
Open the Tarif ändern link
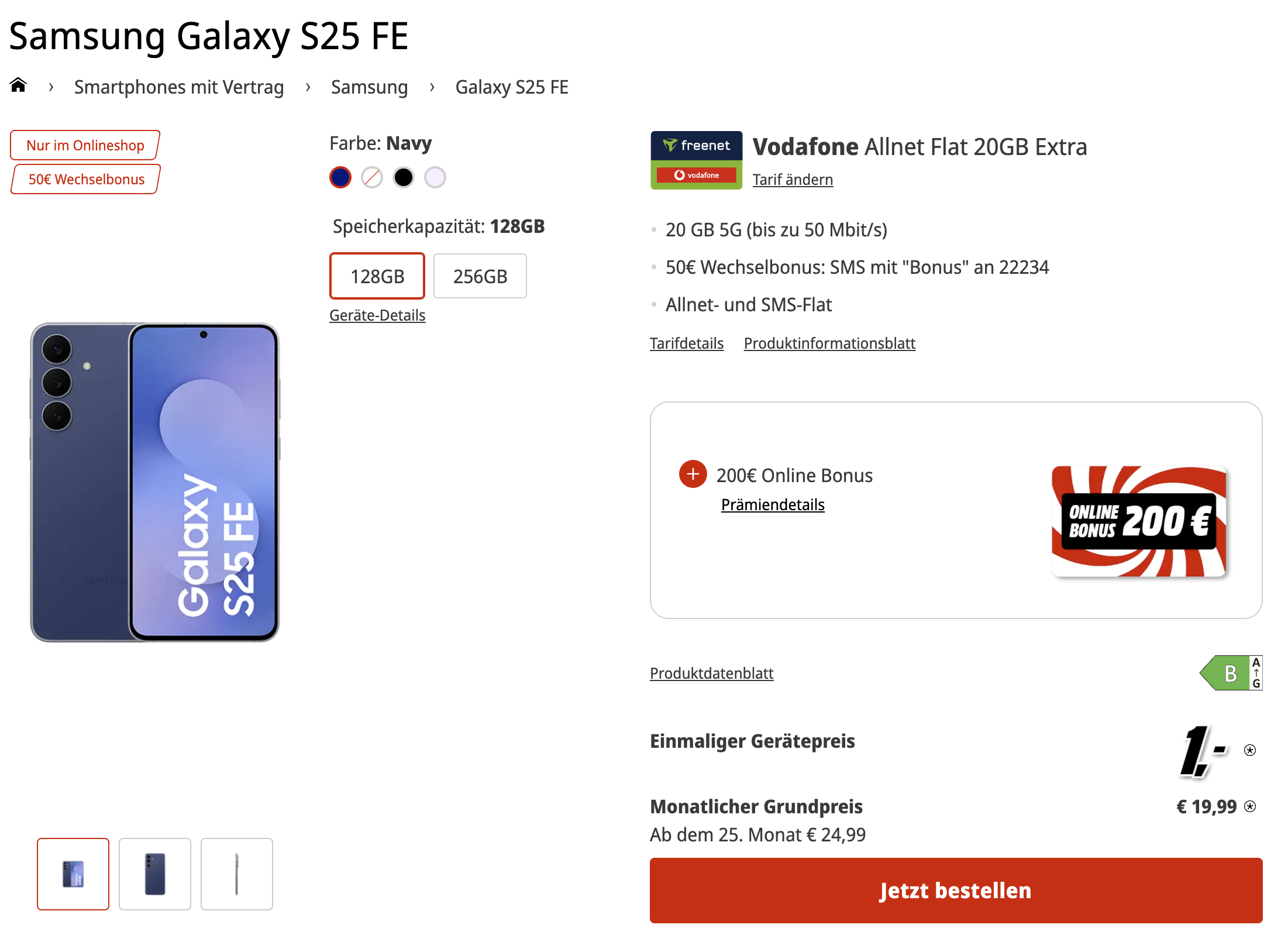pyautogui.click(x=793, y=180)
